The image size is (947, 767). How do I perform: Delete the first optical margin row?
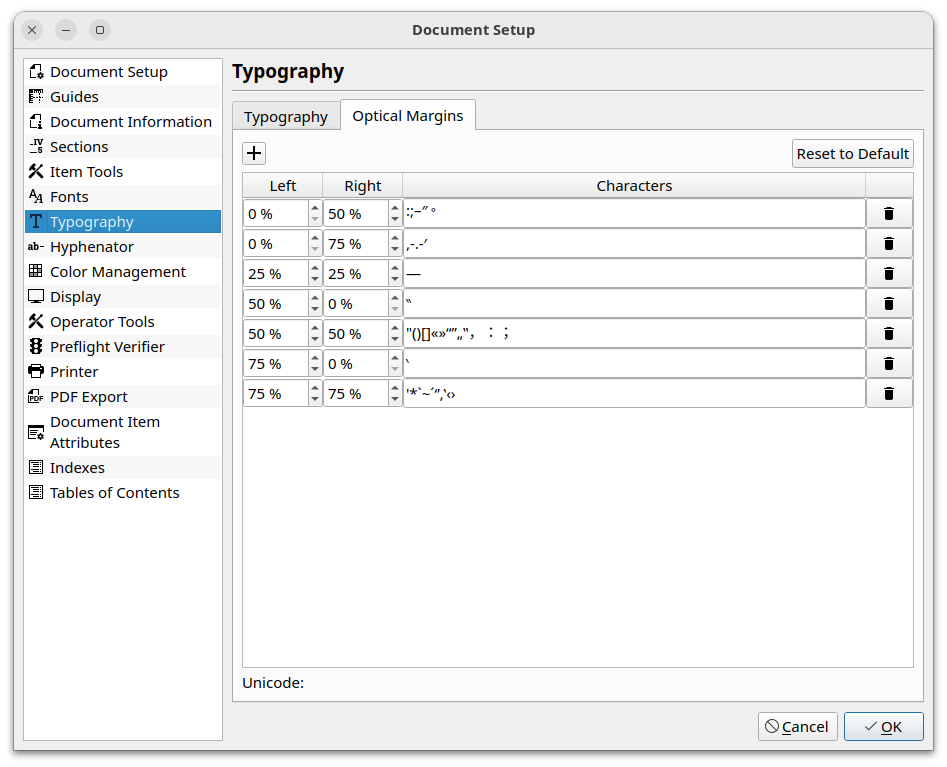click(888, 214)
